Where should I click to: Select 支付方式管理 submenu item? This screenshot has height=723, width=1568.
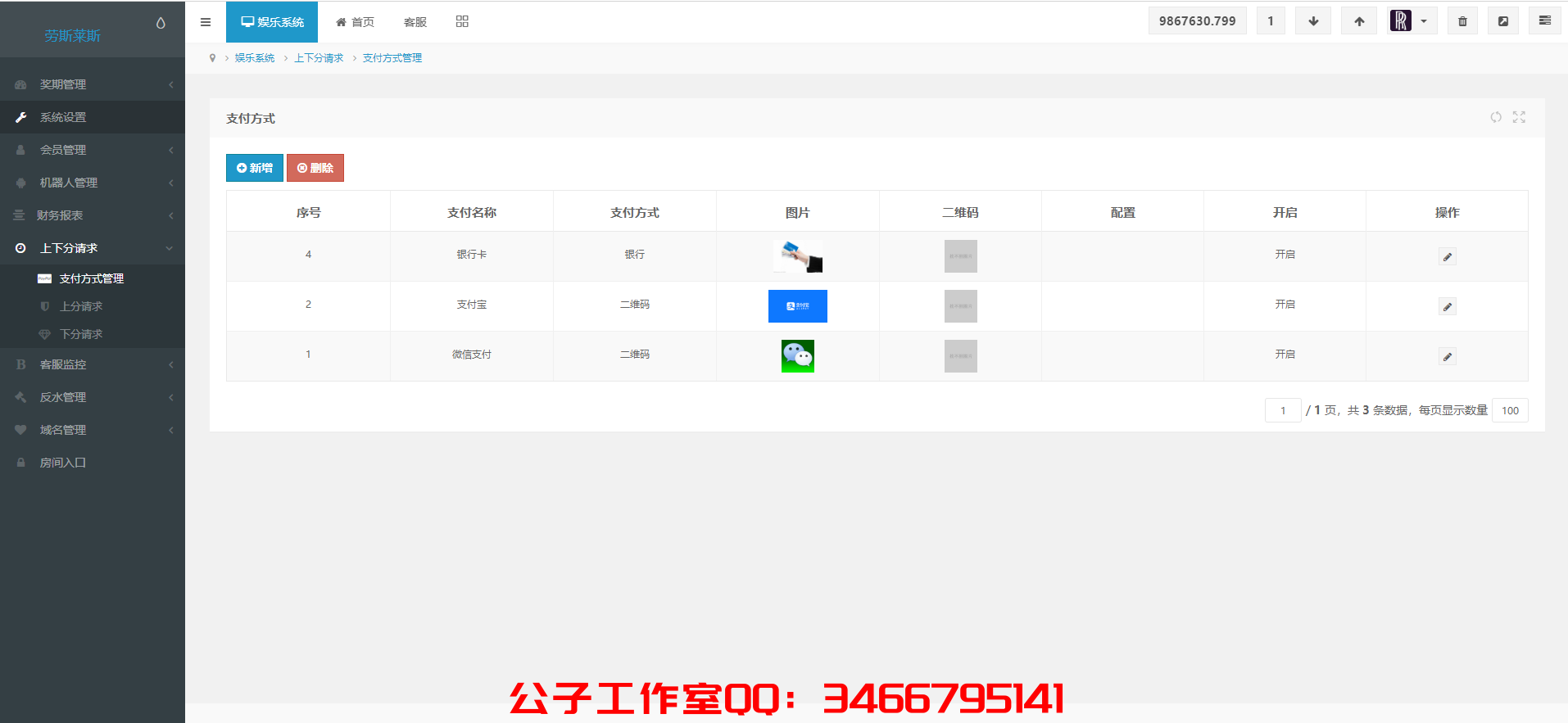pyautogui.click(x=93, y=278)
